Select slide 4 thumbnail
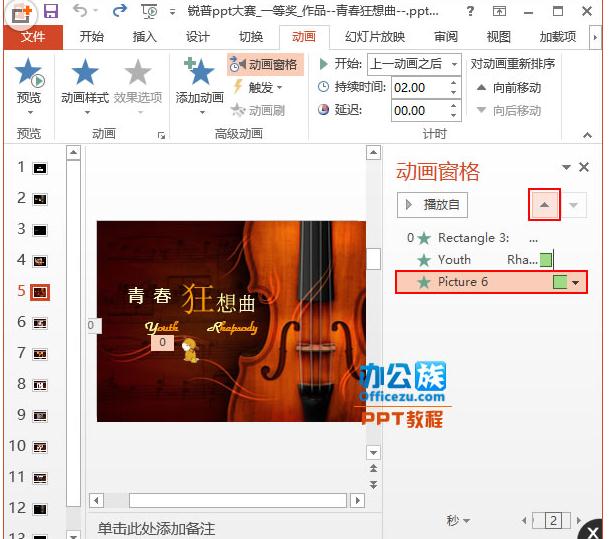Image resolution: width=616 pixels, height=539 pixels. (x=40, y=261)
